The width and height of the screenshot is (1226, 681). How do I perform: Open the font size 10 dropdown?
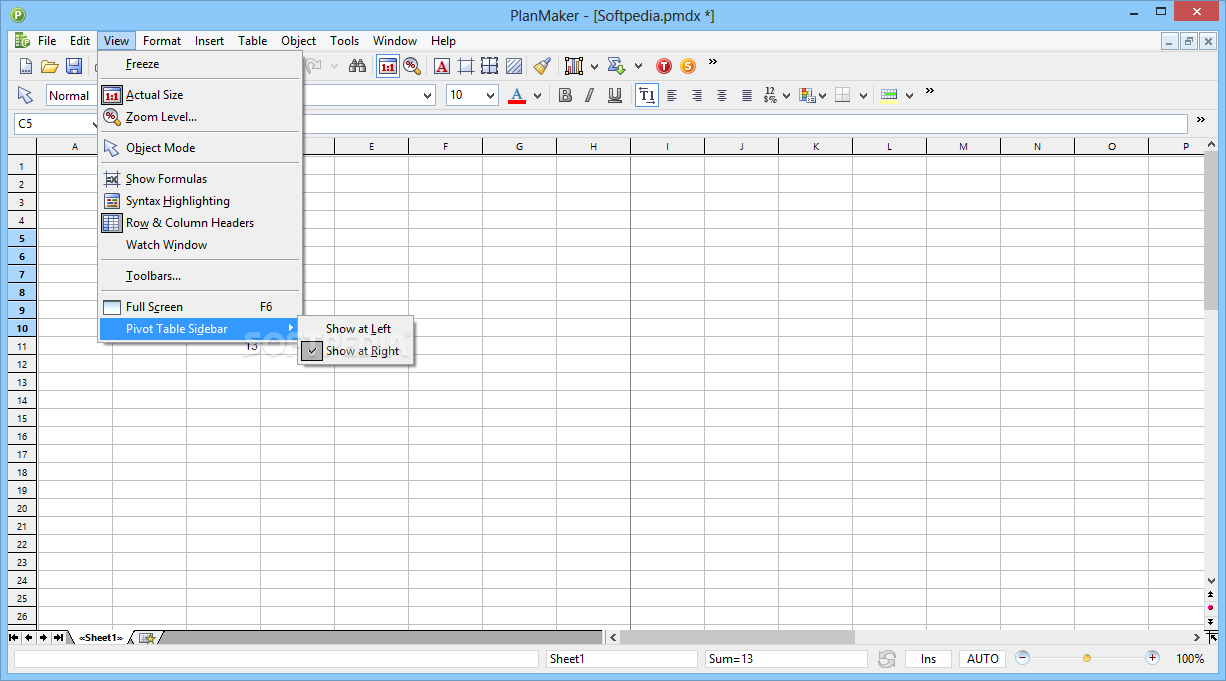pyautogui.click(x=490, y=96)
